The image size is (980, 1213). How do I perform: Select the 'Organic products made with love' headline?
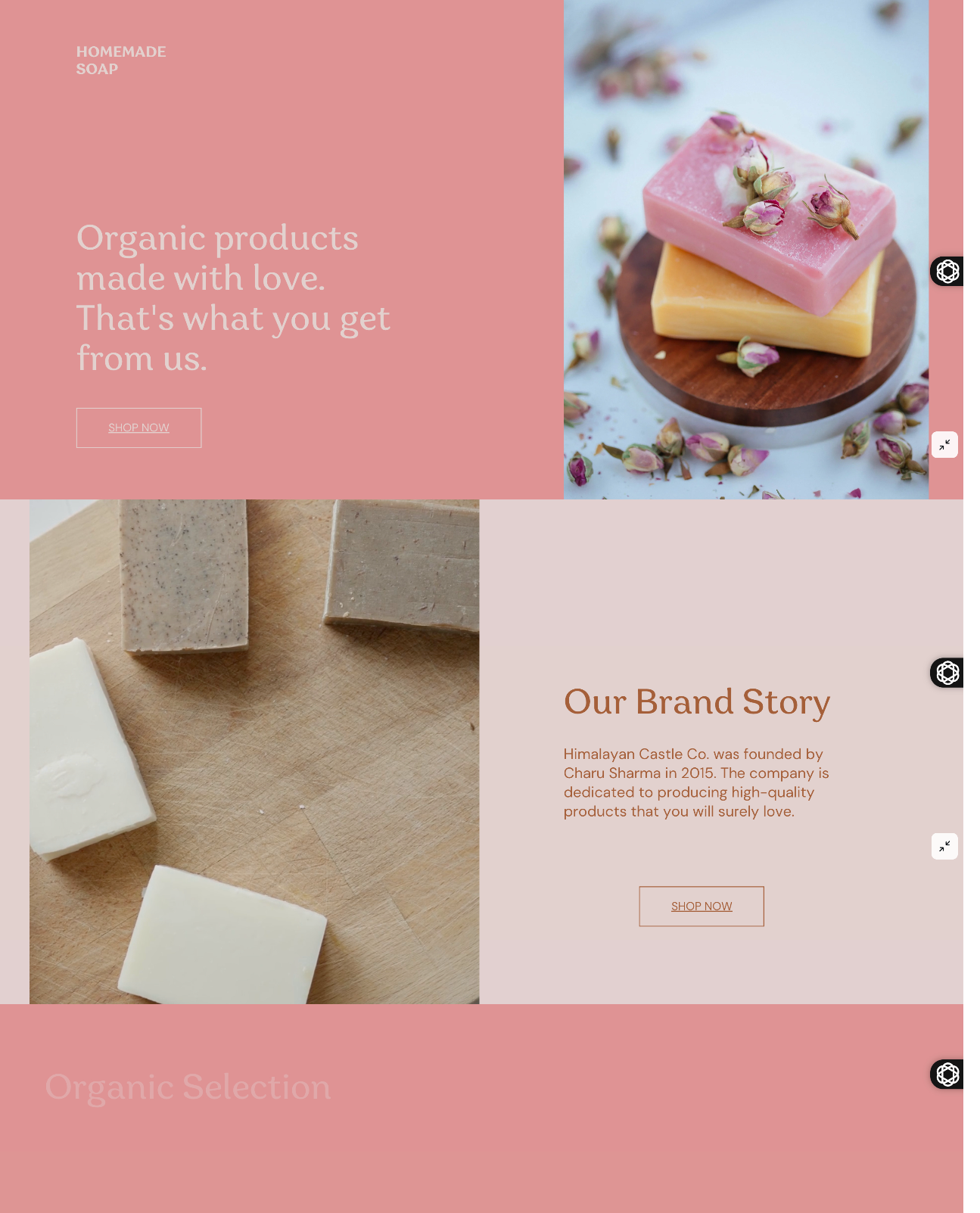pyautogui.click(x=233, y=297)
